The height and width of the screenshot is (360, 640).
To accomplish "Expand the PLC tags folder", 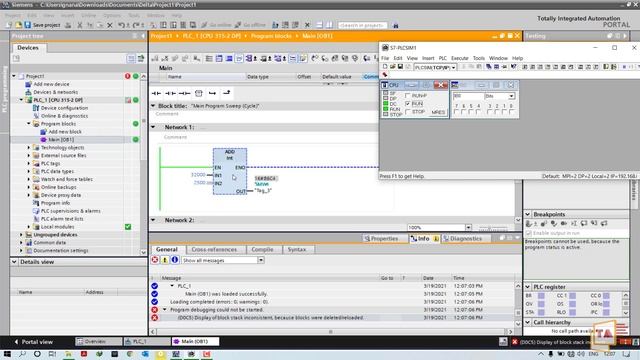I will point(29,163).
